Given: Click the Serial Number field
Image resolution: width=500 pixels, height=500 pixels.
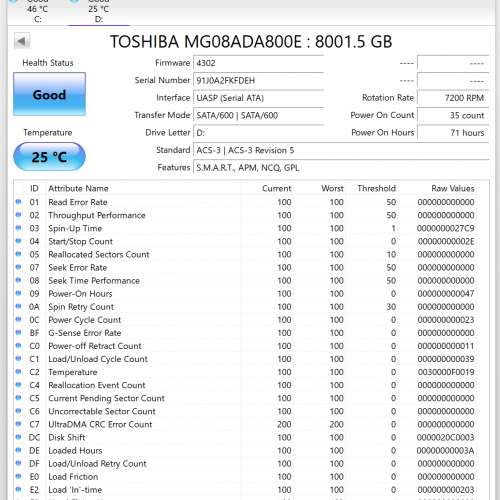Looking at the screenshot, I should (258, 80).
